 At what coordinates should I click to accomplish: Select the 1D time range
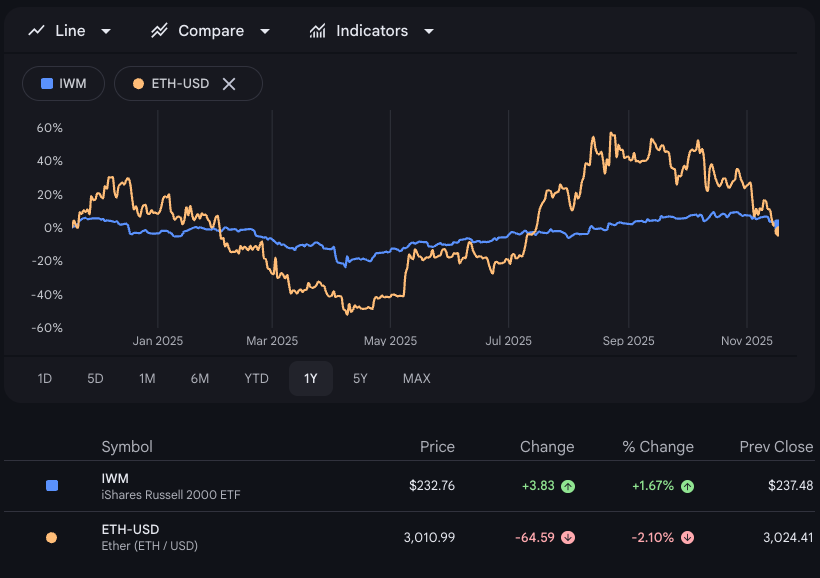click(x=44, y=378)
